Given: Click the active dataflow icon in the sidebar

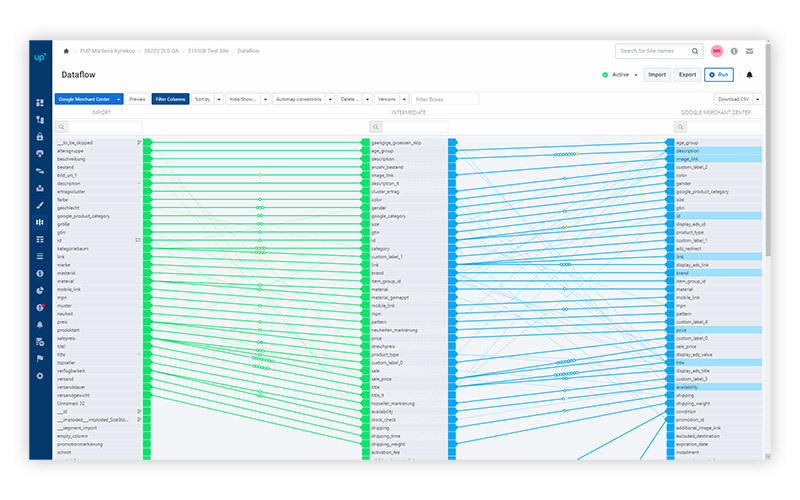Looking at the screenshot, I should 40,222.
